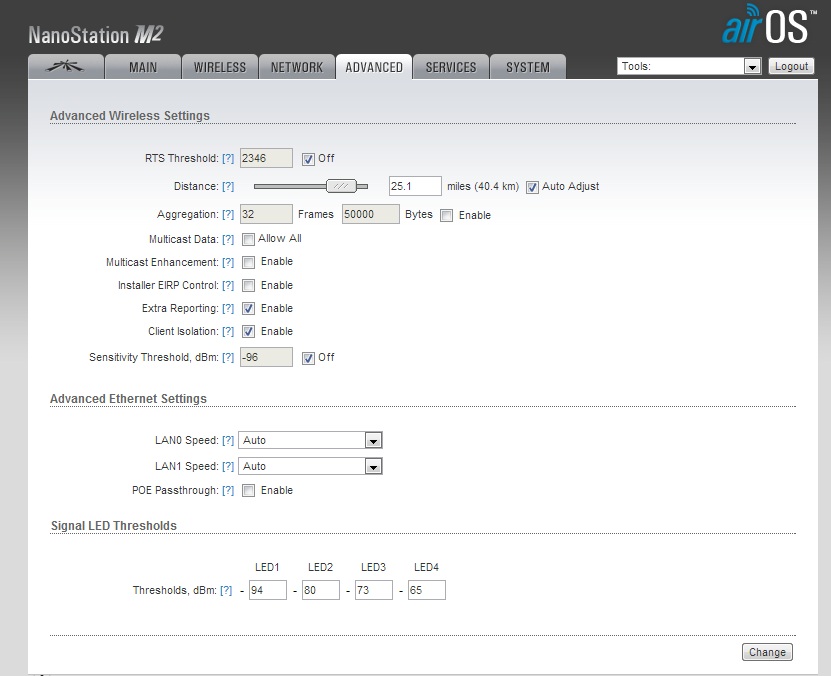Open help for Sensitivity Threshold

pyautogui.click(x=228, y=358)
